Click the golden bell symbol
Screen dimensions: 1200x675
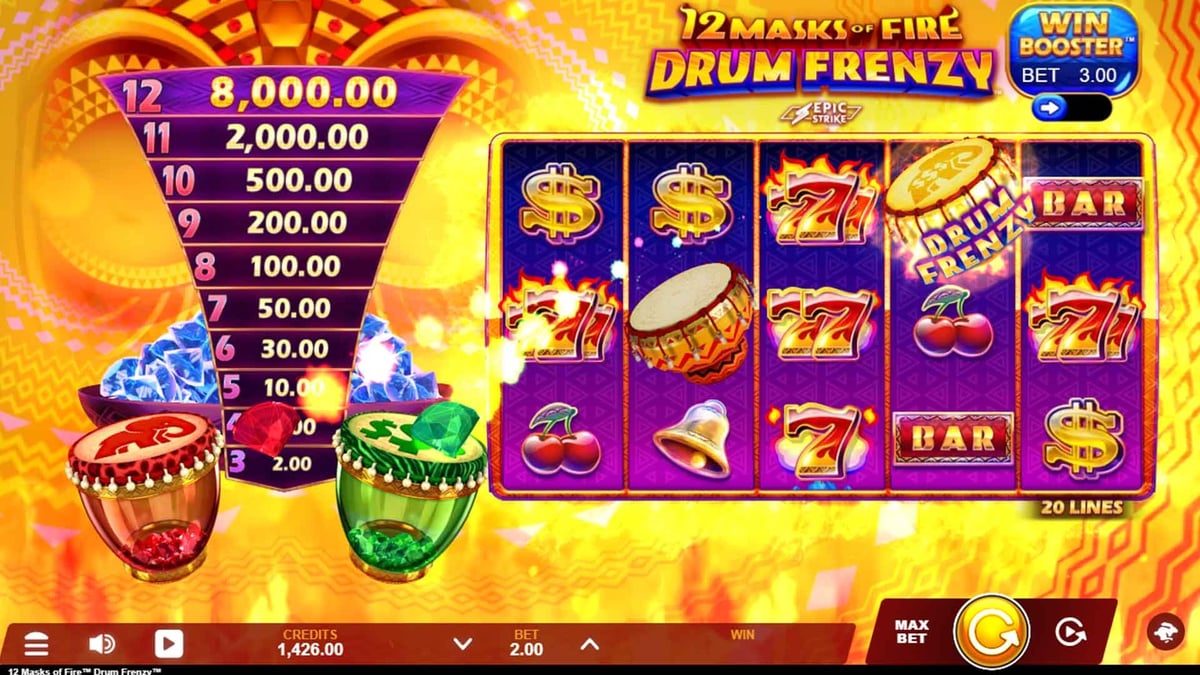(692, 439)
